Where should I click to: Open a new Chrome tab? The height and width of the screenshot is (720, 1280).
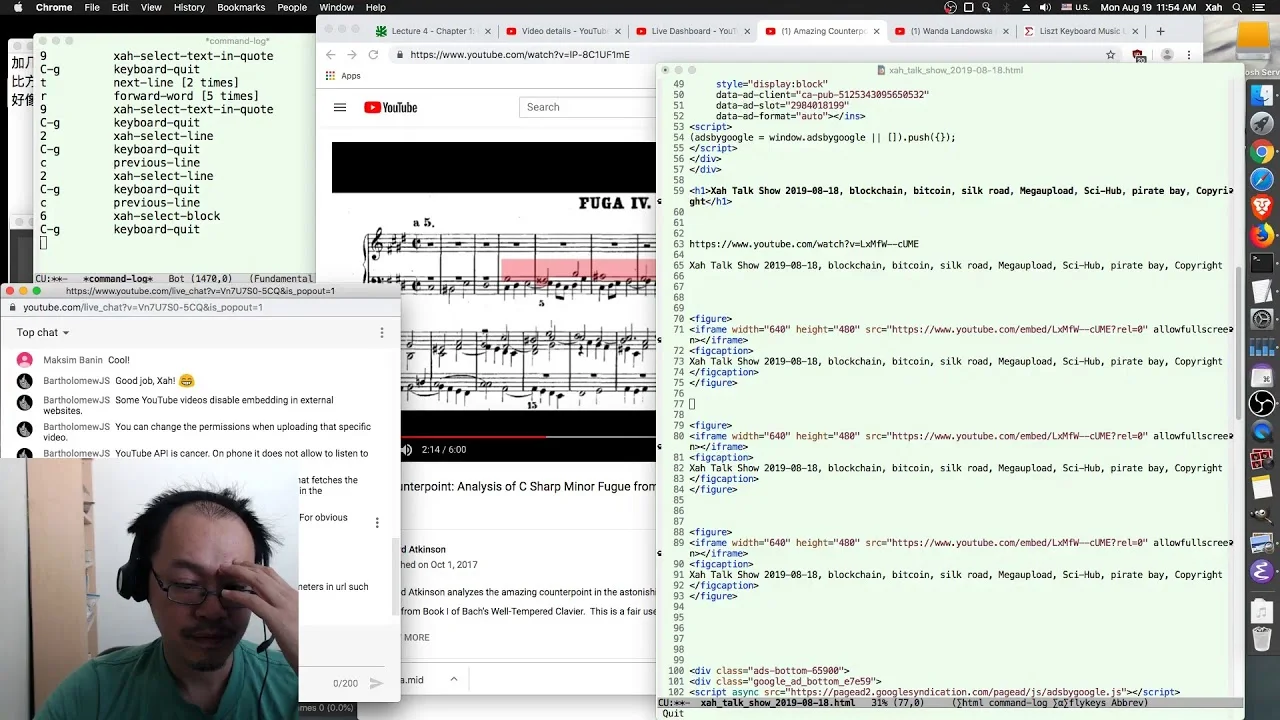(x=1160, y=31)
